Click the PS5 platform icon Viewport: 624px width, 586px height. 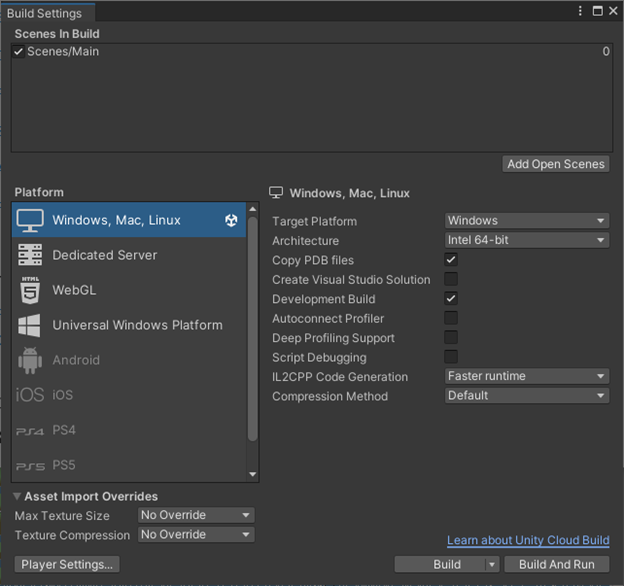(30, 466)
